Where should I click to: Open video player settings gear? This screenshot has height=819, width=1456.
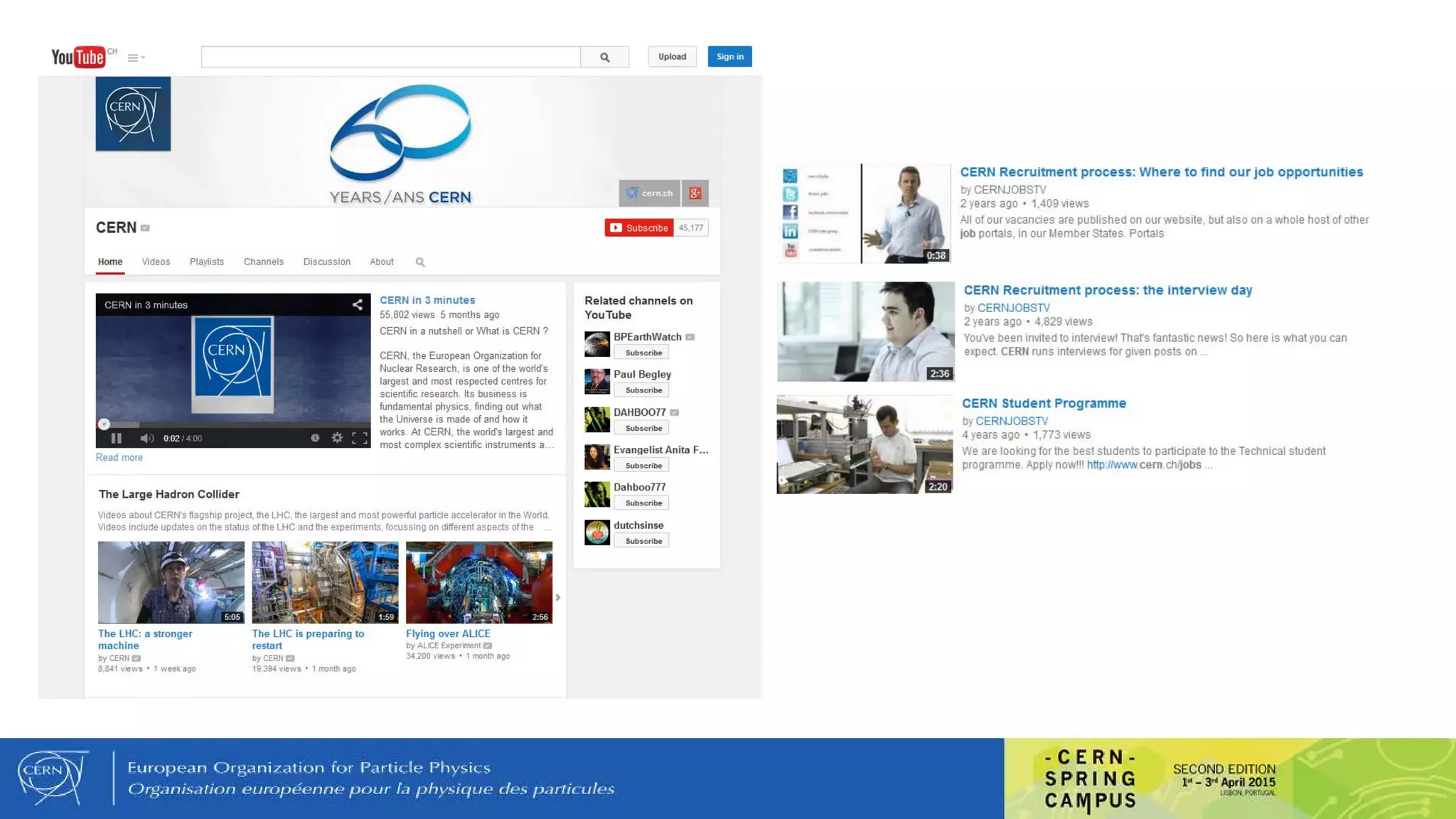pyautogui.click(x=337, y=438)
